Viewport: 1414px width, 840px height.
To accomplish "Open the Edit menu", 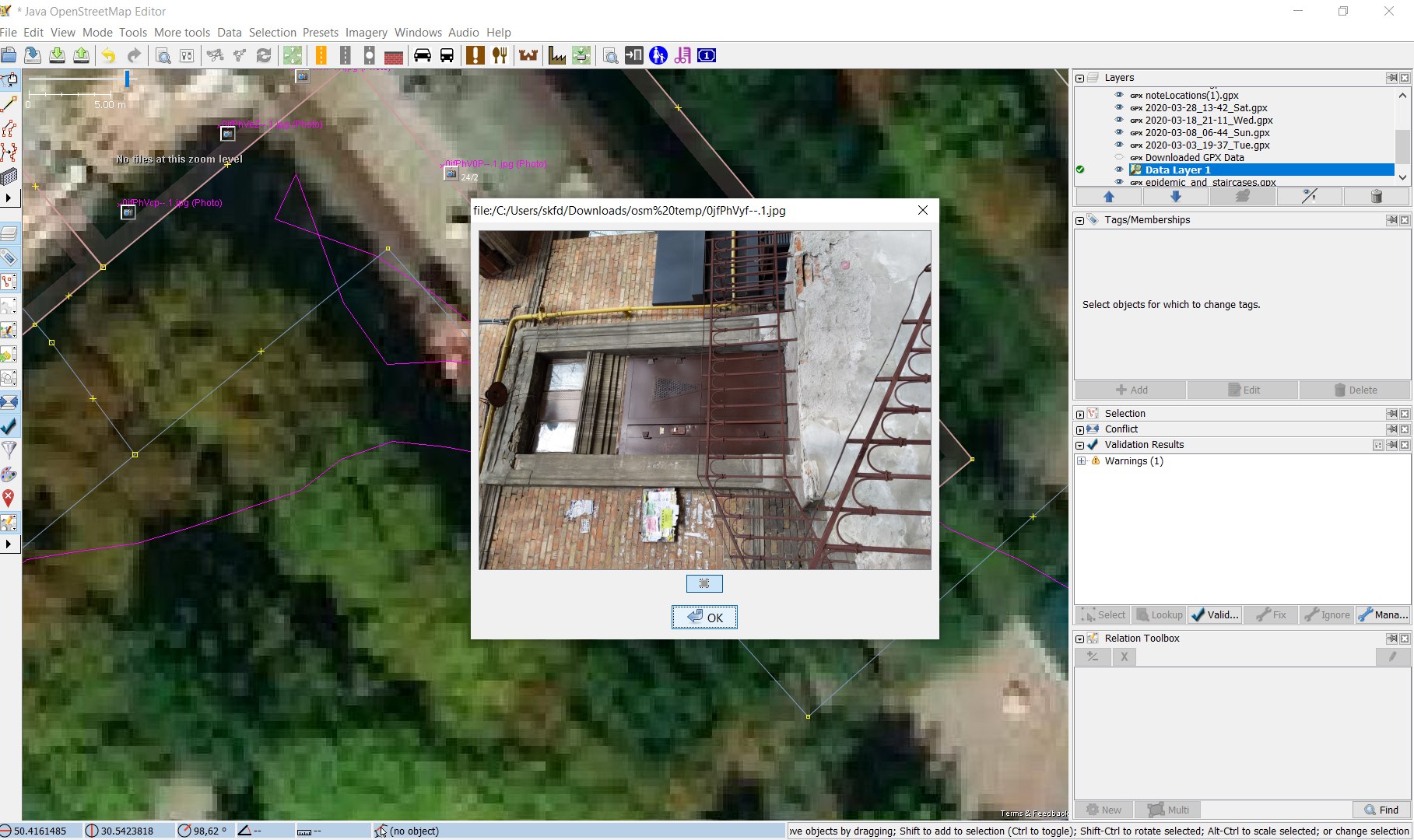I will [x=33, y=32].
